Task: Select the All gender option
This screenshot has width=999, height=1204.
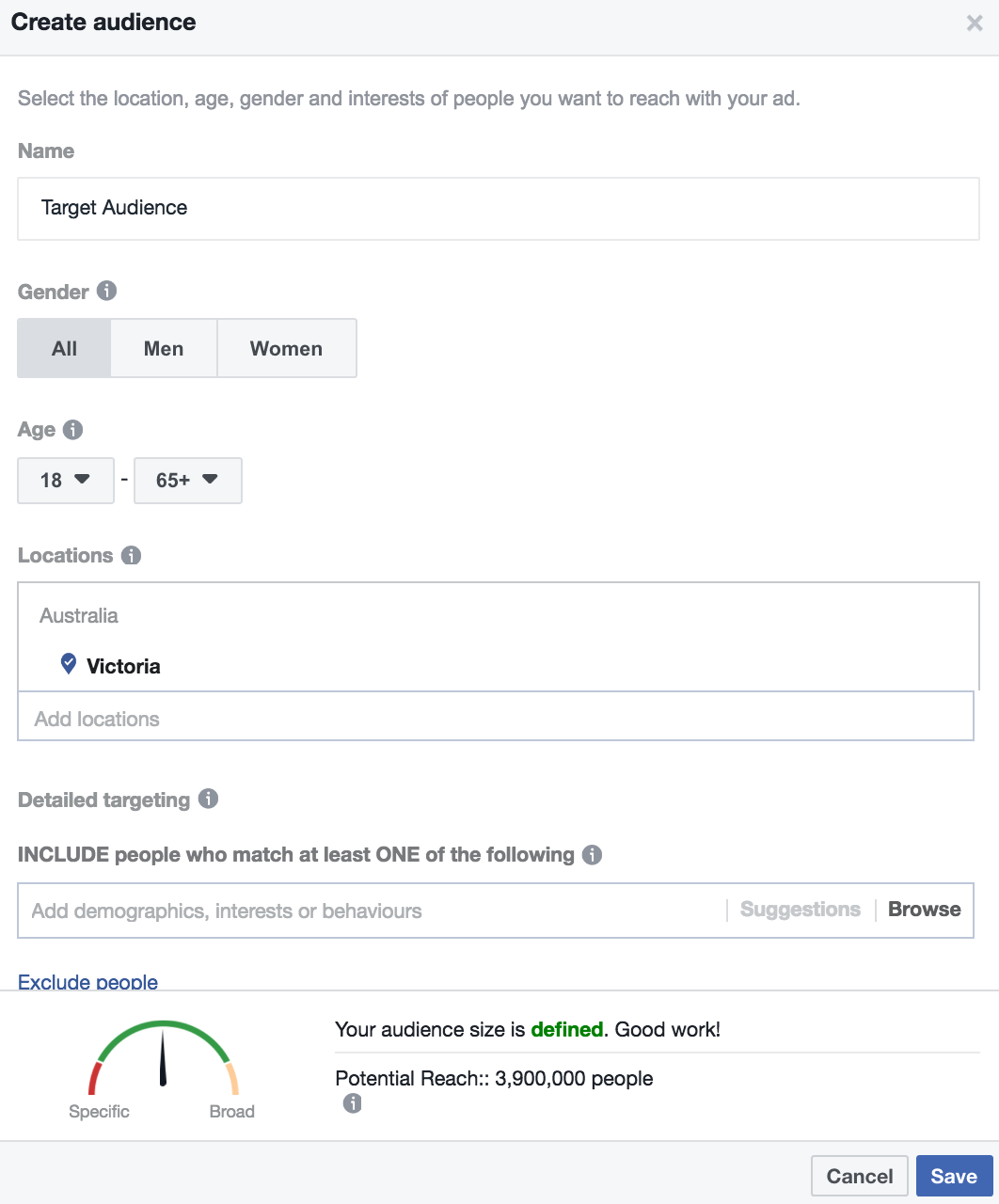Action: point(63,348)
